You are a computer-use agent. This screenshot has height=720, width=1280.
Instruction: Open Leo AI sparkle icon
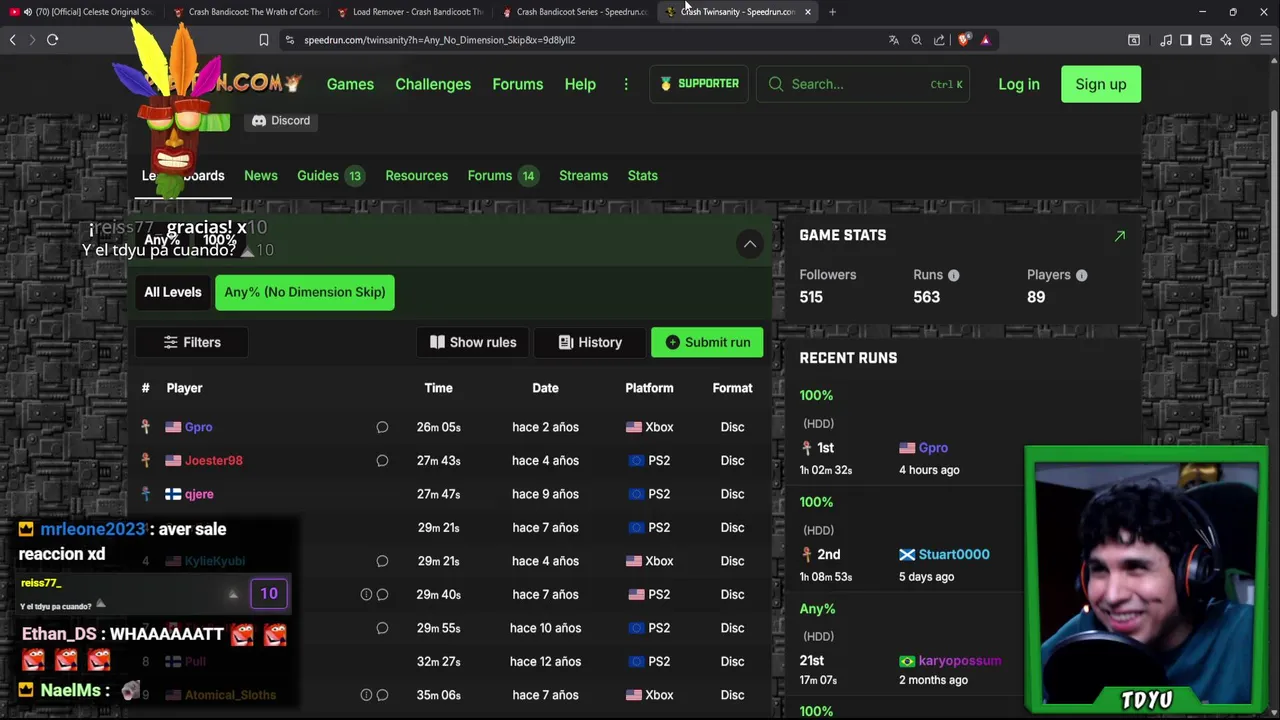(1226, 40)
